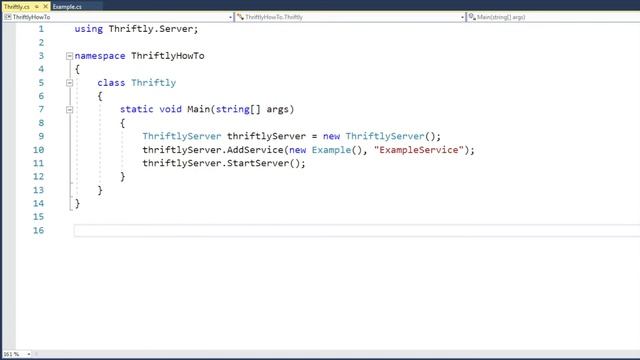640x360 pixels.
Task: Click "AddService" on line 10
Action: coord(255,150)
